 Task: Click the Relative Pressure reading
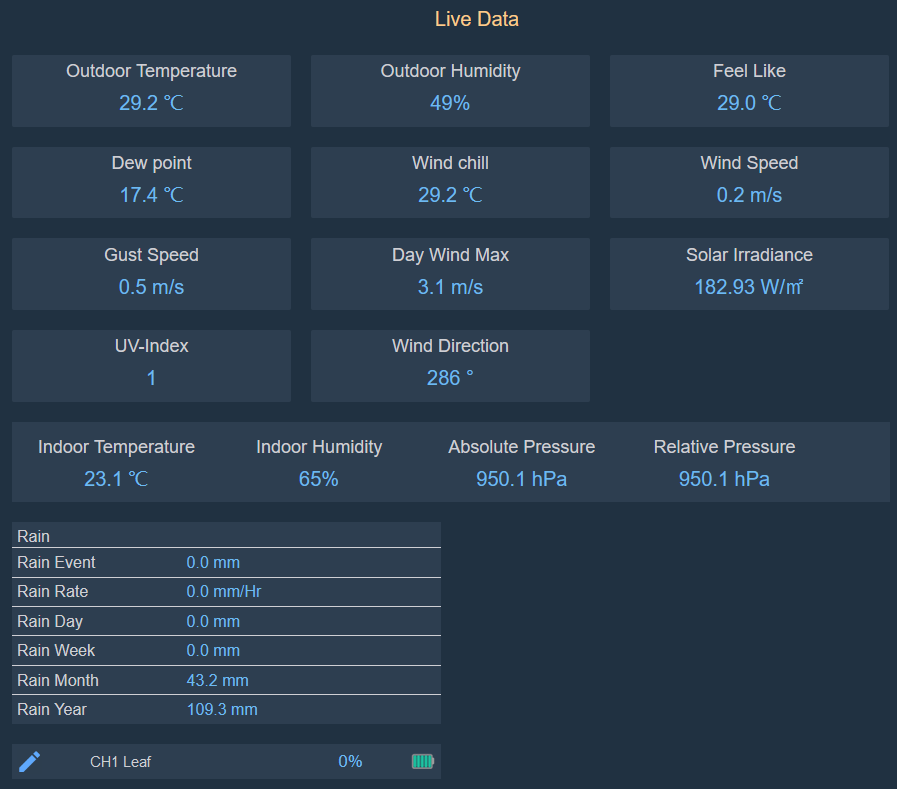(724, 479)
